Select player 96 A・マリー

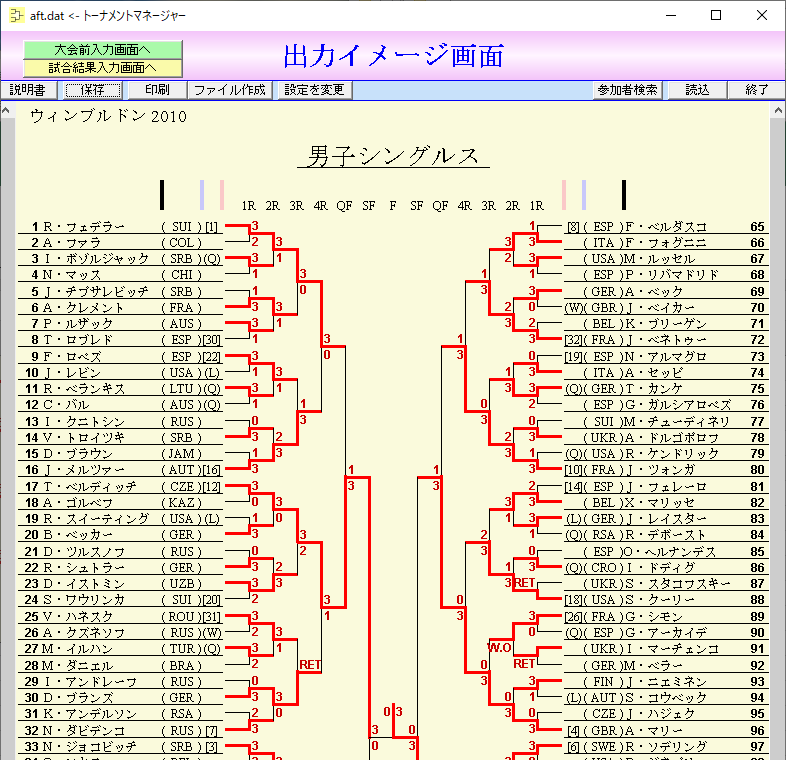[x=666, y=730]
